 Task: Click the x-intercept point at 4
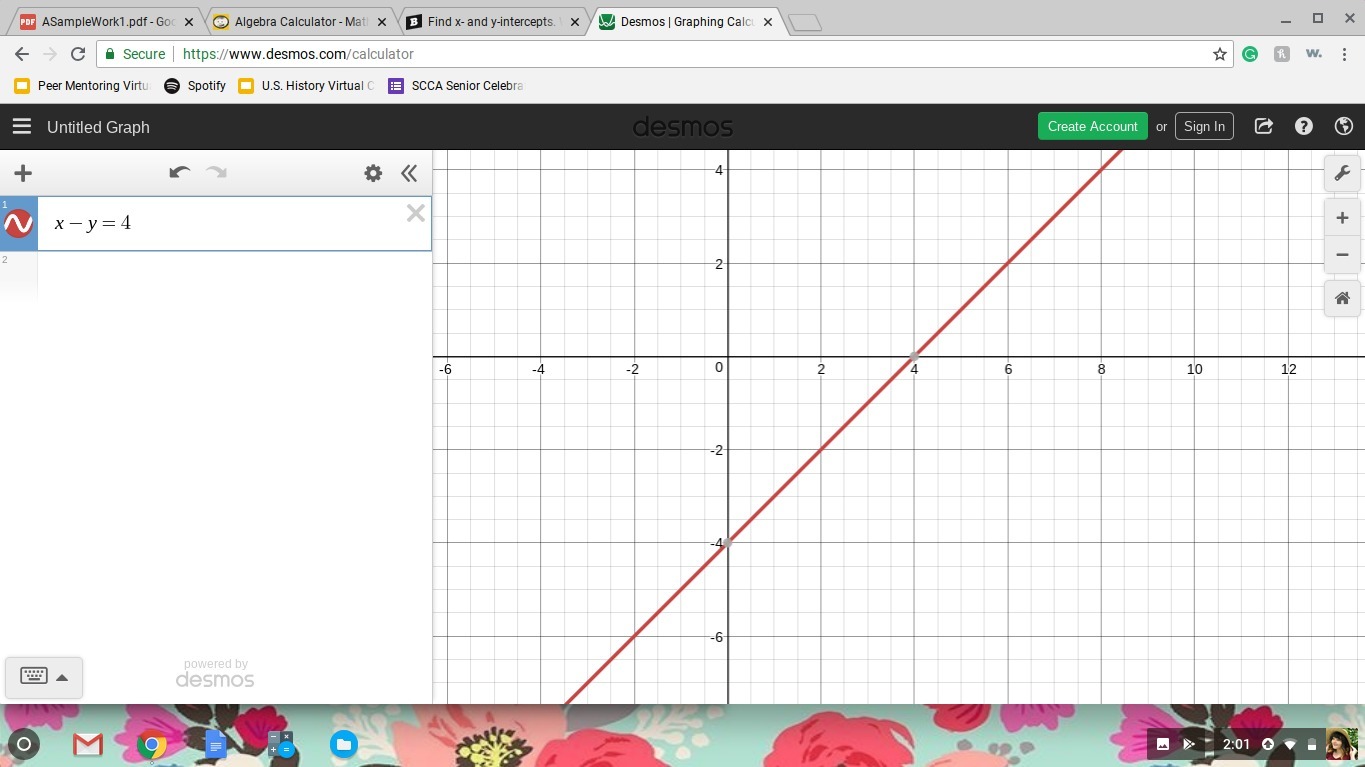pyautogui.click(x=914, y=356)
